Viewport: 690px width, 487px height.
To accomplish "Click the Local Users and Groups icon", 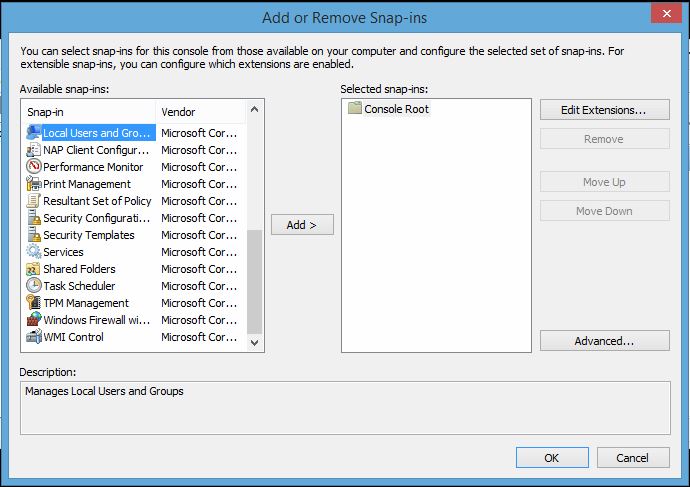I will (34, 133).
